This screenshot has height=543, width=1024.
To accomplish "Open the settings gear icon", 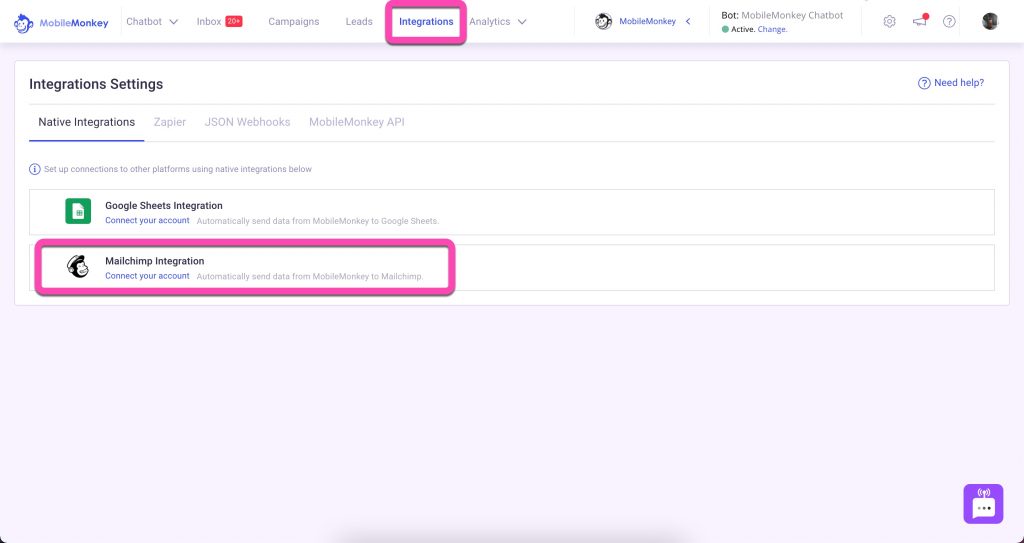I will coord(889,22).
